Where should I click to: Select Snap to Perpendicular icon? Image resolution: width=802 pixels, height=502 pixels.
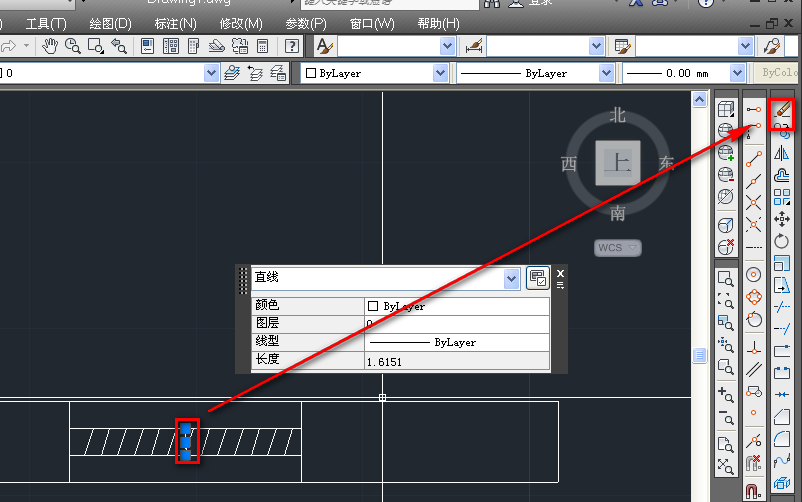click(x=754, y=347)
